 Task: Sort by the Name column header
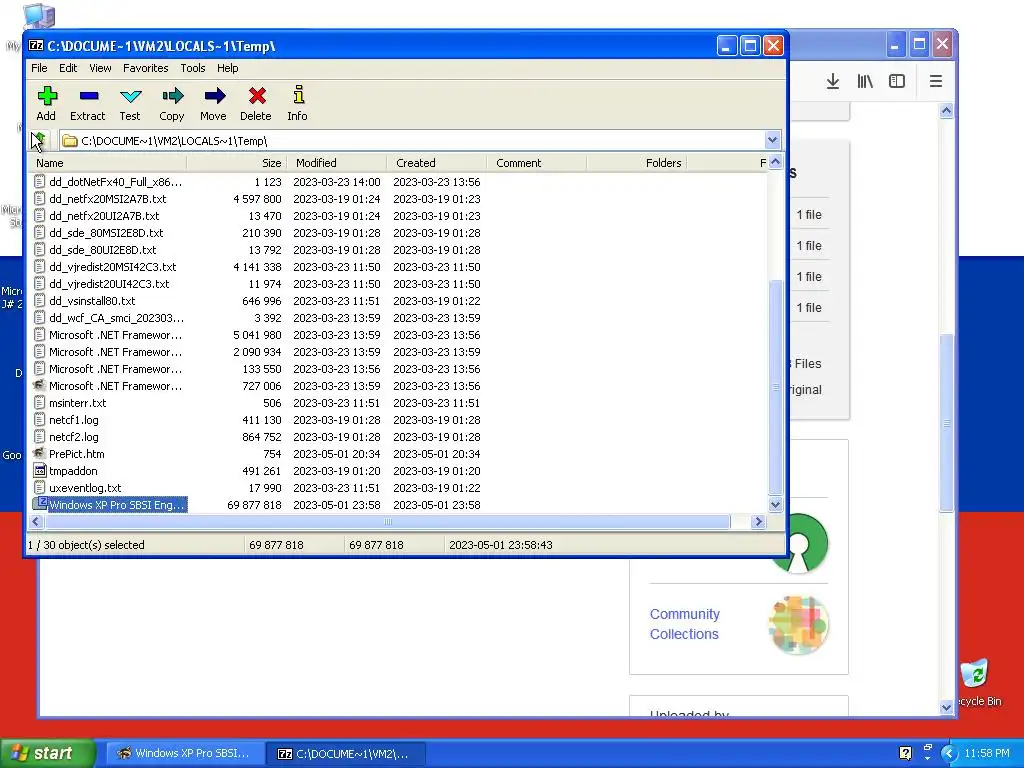pyautogui.click(x=108, y=163)
